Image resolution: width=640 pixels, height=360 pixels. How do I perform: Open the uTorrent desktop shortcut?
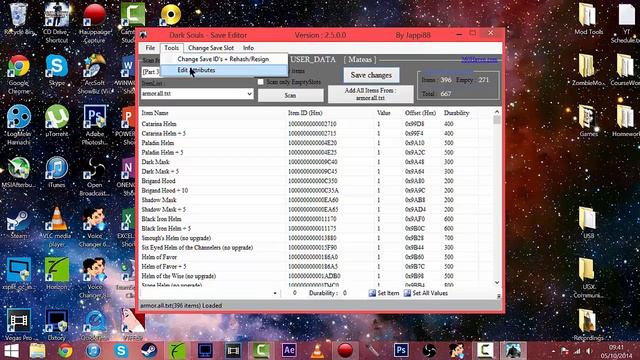[57, 121]
